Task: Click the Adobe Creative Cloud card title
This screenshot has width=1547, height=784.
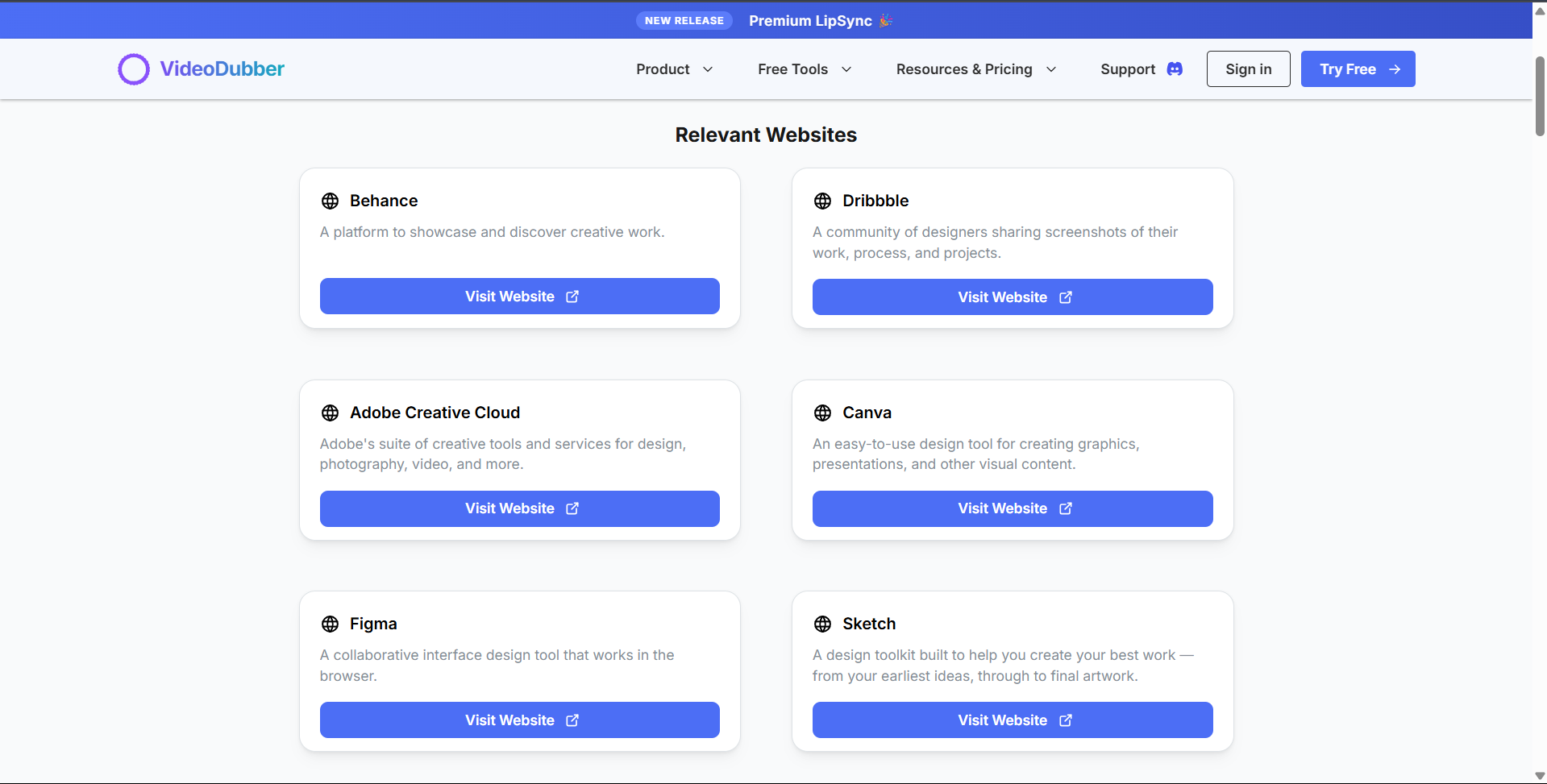Action: click(435, 413)
